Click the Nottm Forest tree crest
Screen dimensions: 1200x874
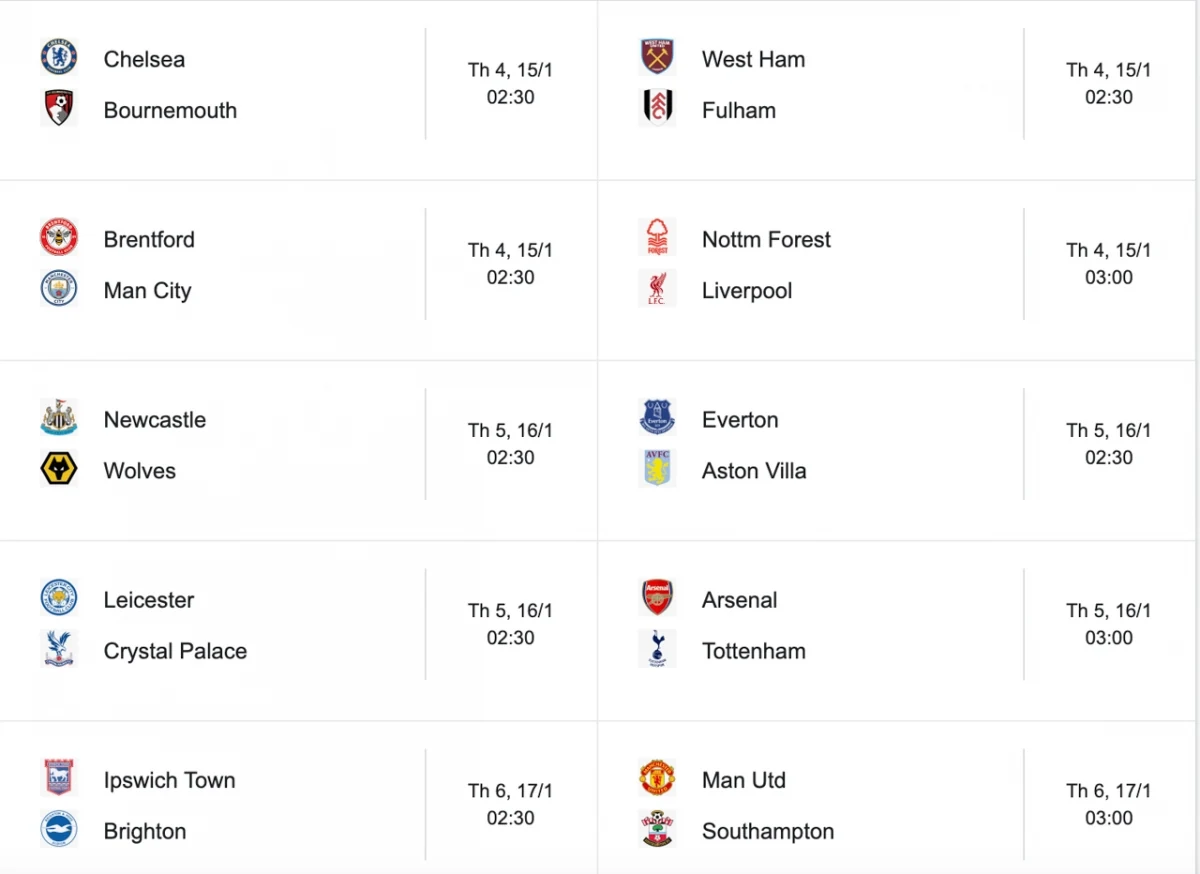click(658, 237)
